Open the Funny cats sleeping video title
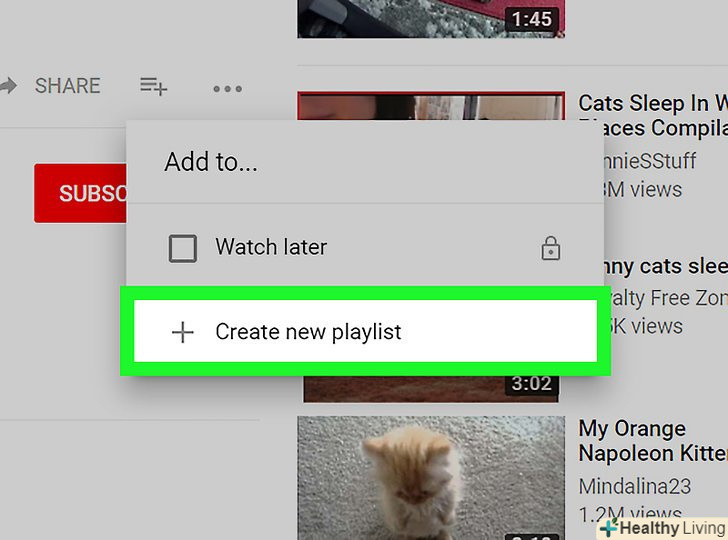The image size is (728, 540). pyautogui.click(x=666, y=266)
